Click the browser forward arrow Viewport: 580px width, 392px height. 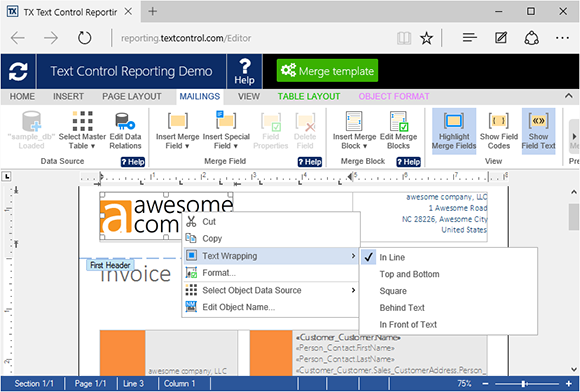point(51,38)
